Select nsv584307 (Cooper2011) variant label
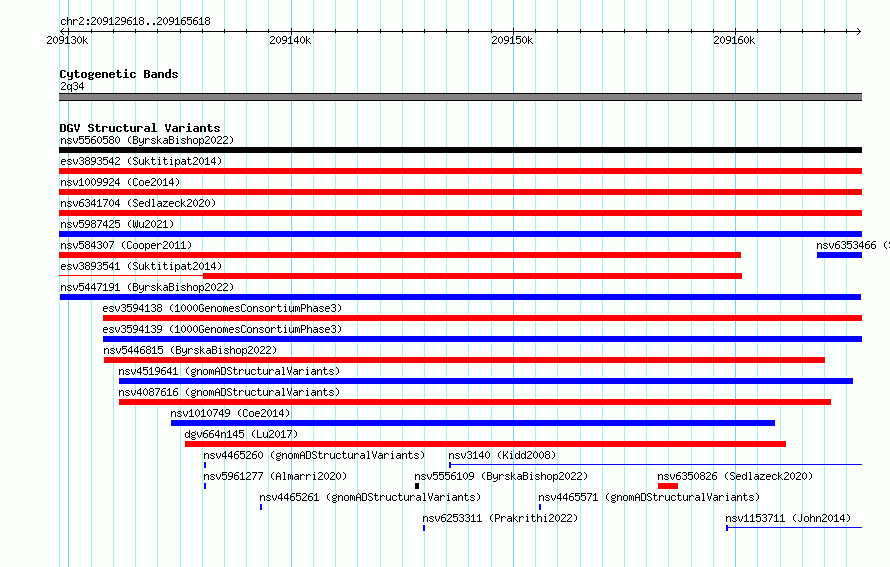Screen dimensions: 890x567 pos(126,245)
